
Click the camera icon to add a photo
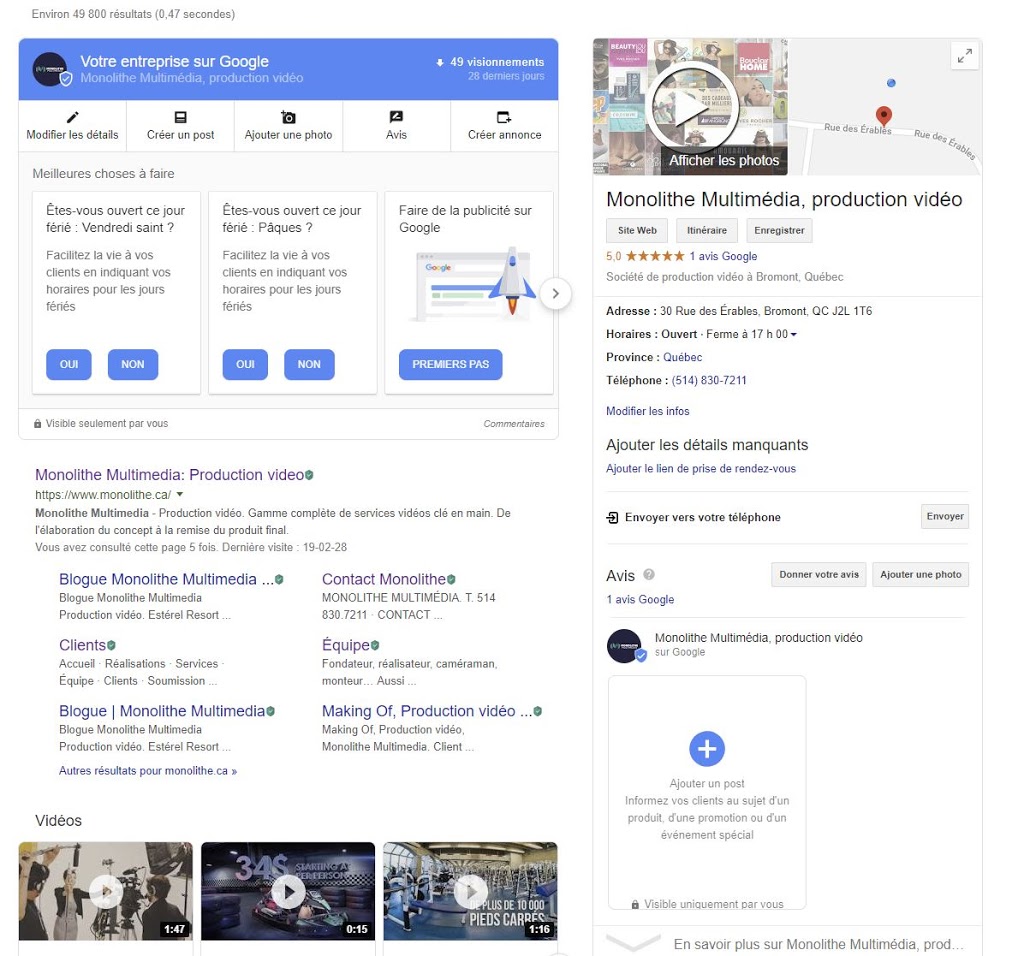[x=288, y=117]
